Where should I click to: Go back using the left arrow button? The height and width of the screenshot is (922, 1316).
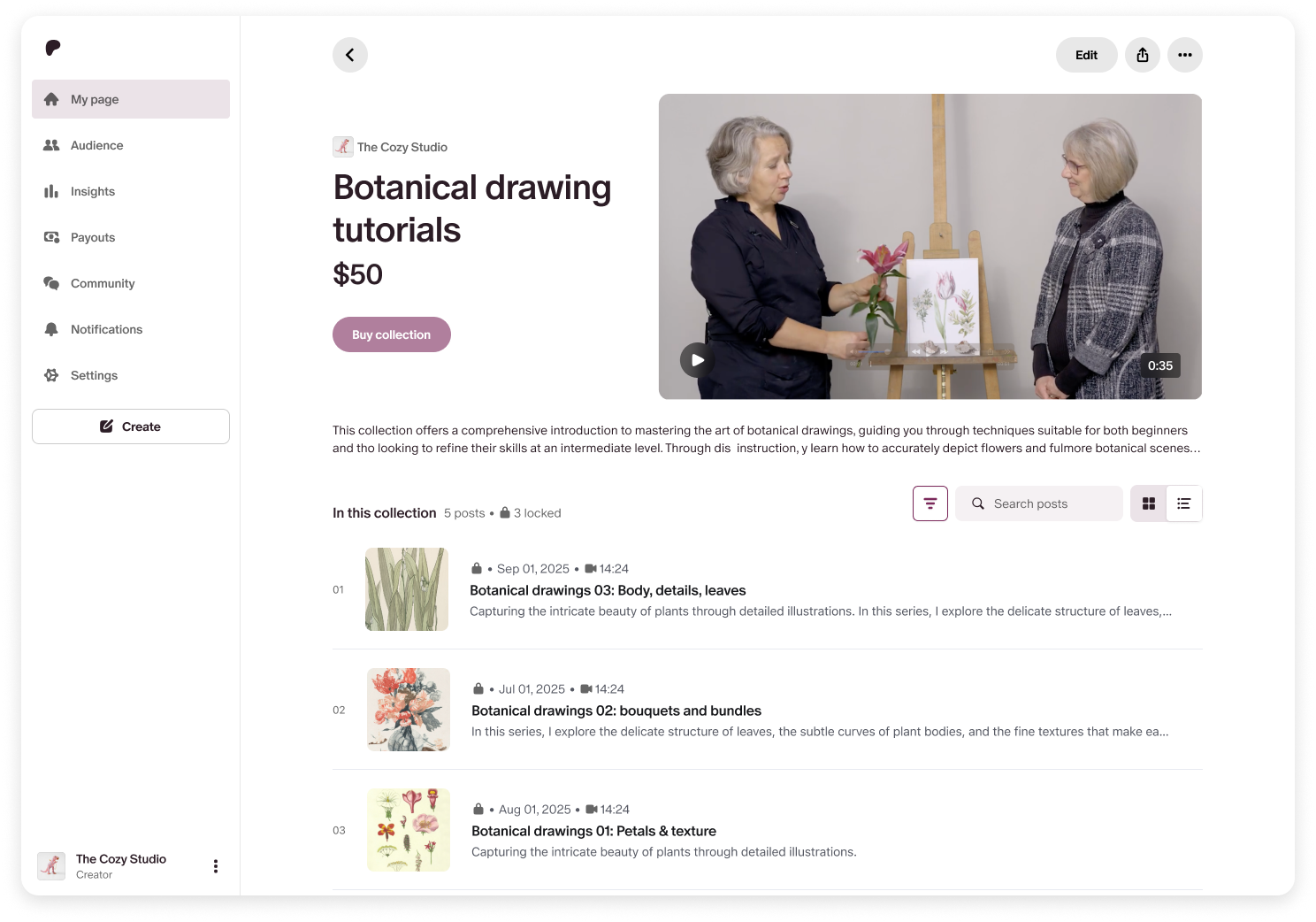click(350, 55)
